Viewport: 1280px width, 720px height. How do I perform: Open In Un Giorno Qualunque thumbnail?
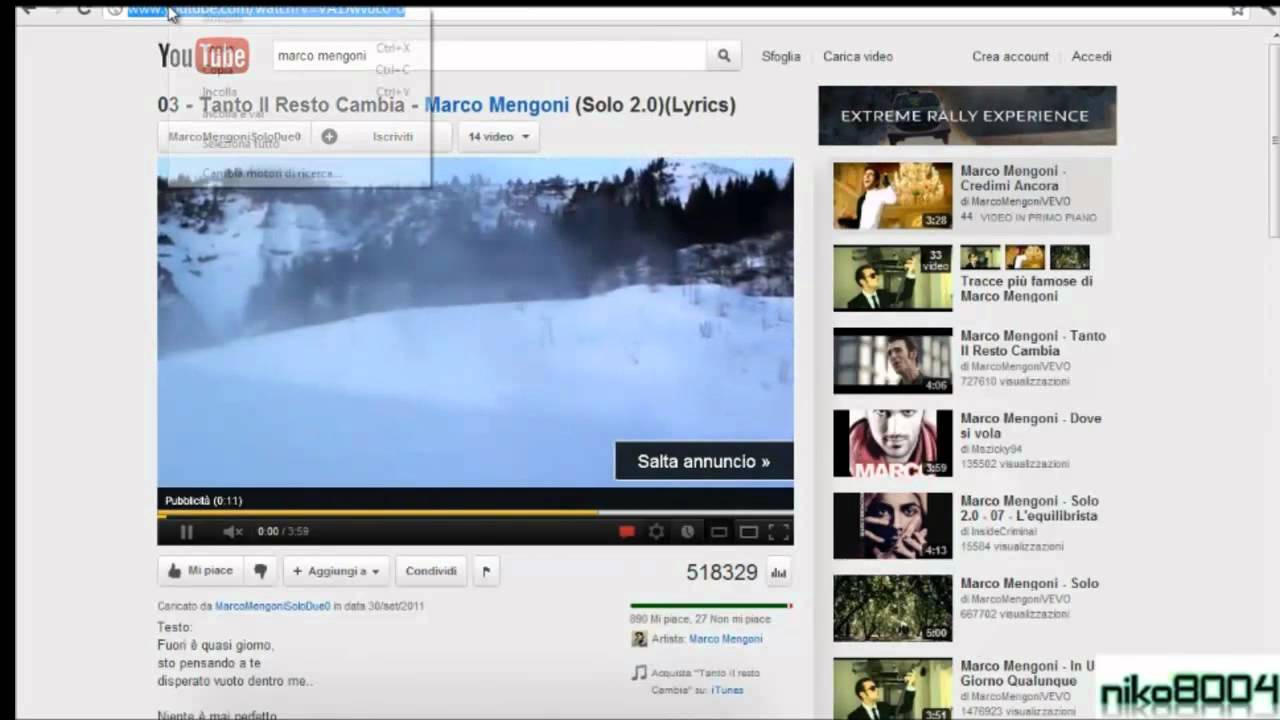(893, 688)
